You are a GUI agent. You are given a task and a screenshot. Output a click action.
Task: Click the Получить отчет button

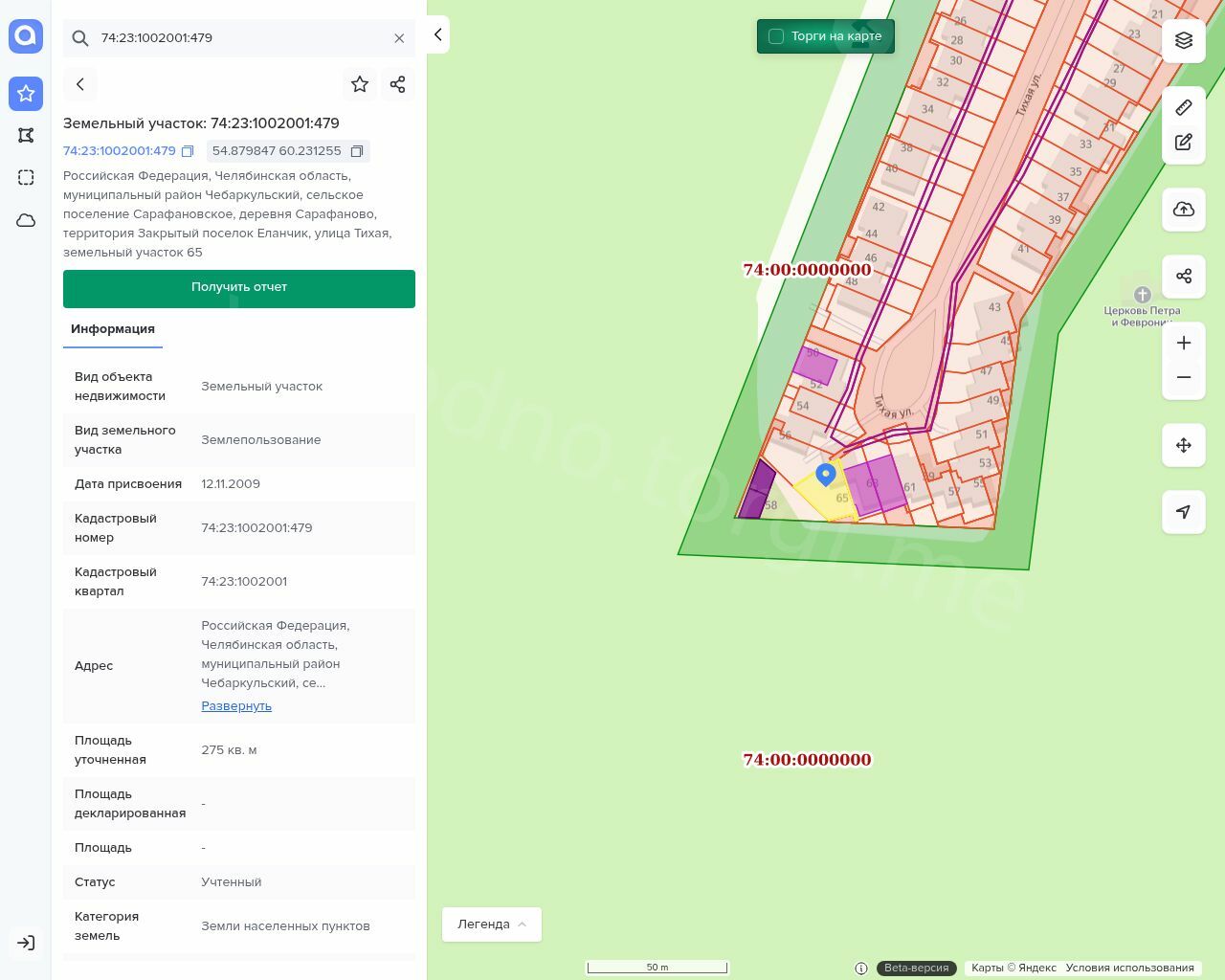(239, 288)
